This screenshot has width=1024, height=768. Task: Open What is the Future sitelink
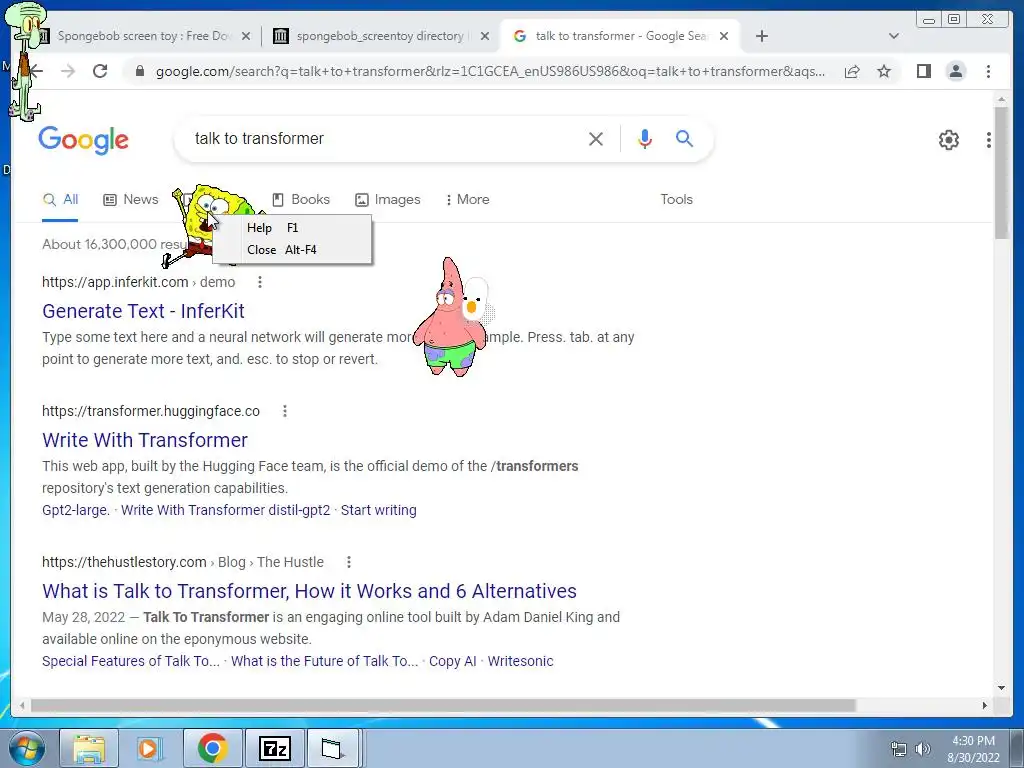(324, 661)
